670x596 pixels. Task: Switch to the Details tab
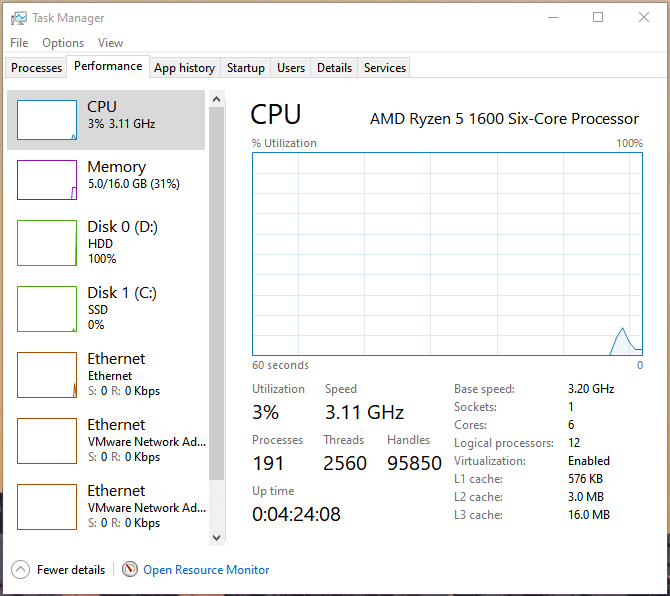[334, 68]
